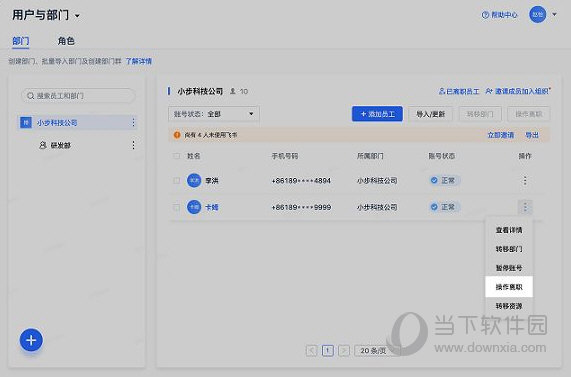Viewport: 571px width, 377px height.
Task: Click 邀请成员加入组织 link
Action: click(x=518, y=91)
